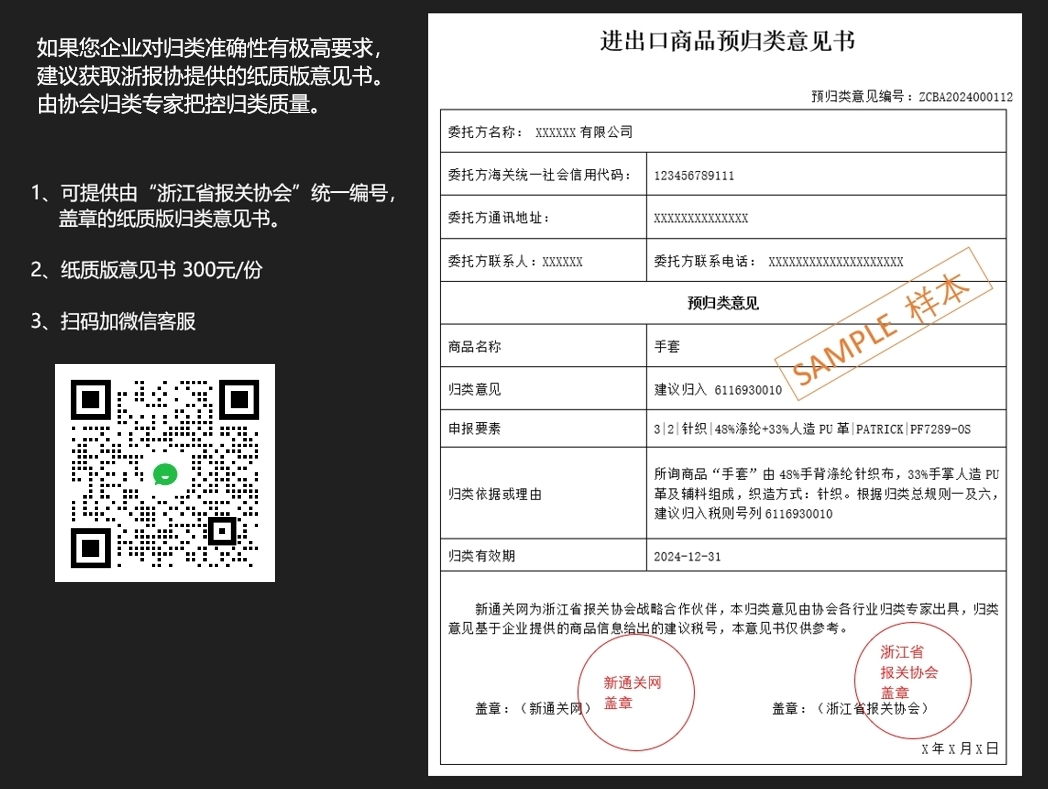Click the validity date 2024-12-31
This screenshot has width=1048, height=789.
pos(687,557)
